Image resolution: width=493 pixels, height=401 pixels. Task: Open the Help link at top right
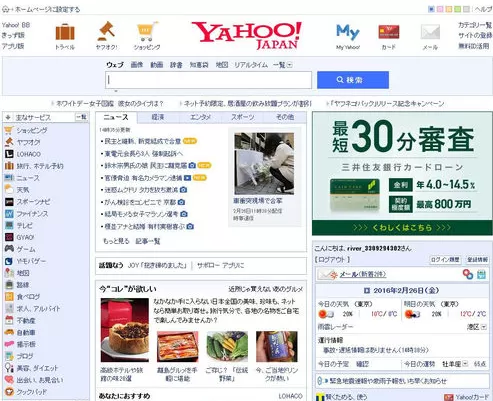[x=484, y=9]
